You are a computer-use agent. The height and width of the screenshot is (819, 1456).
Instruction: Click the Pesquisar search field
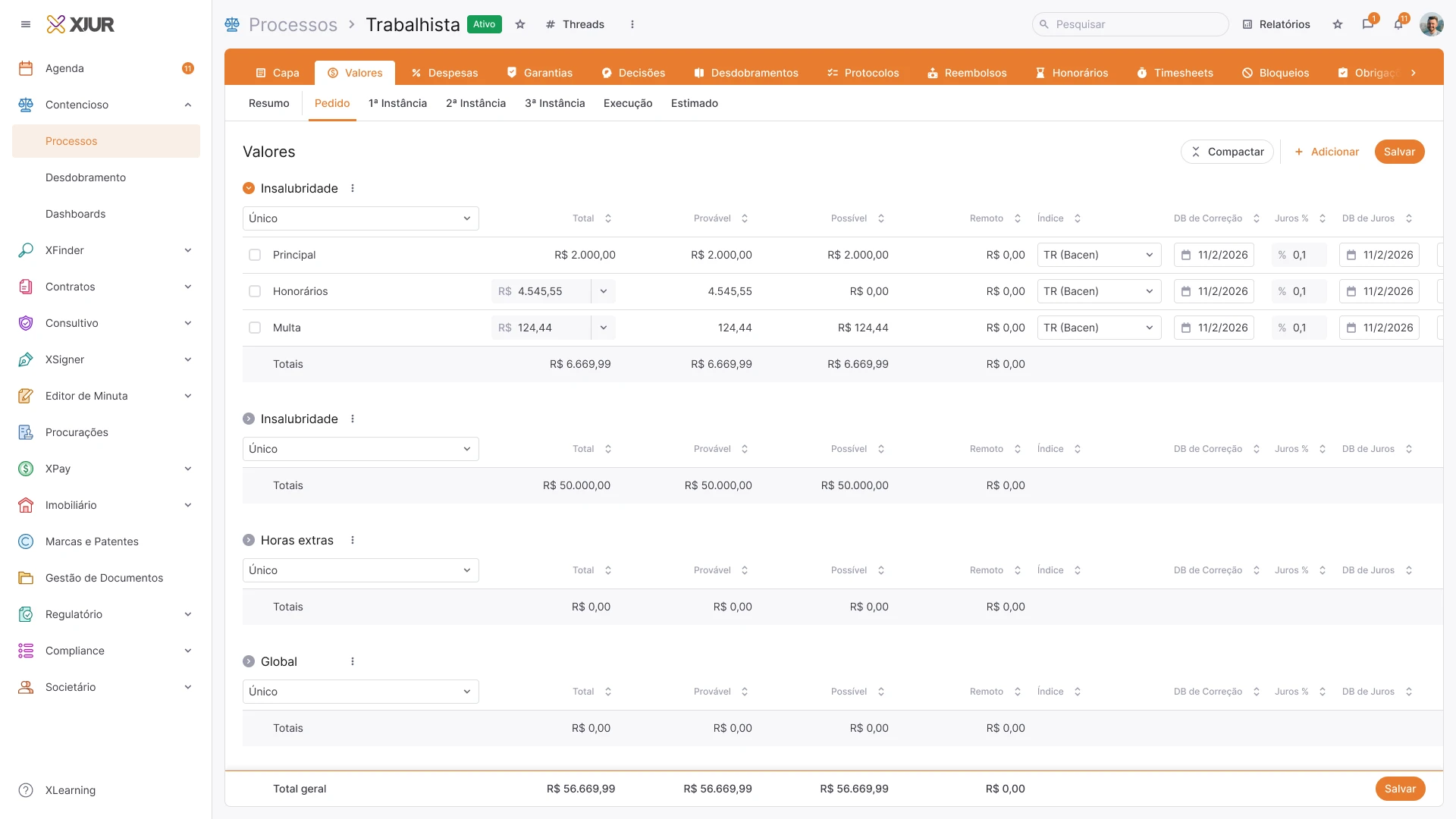pyautogui.click(x=1130, y=24)
